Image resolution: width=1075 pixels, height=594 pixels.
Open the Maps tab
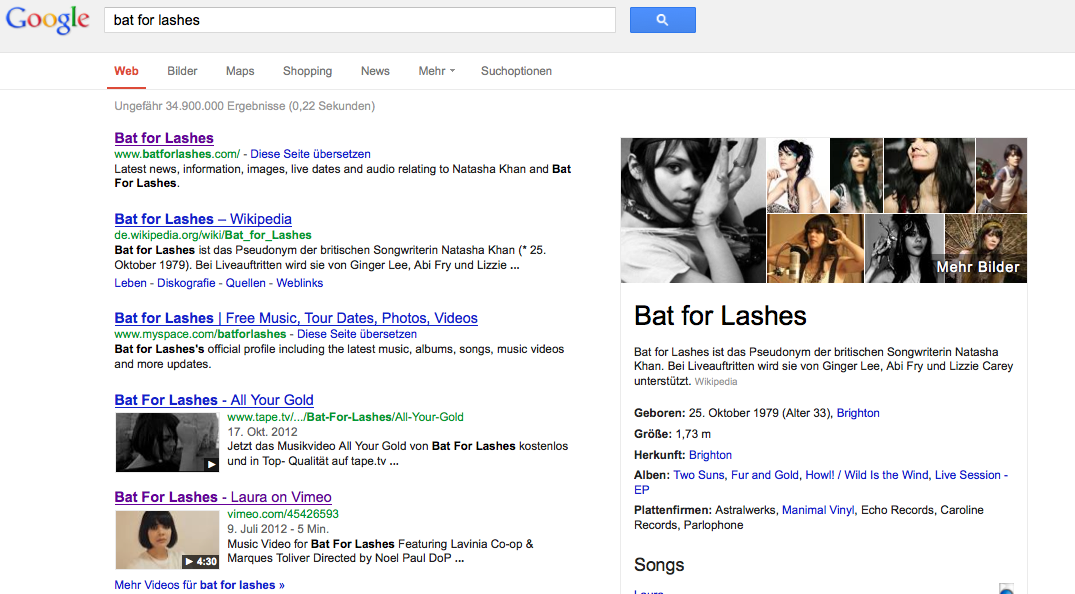[x=240, y=71]
